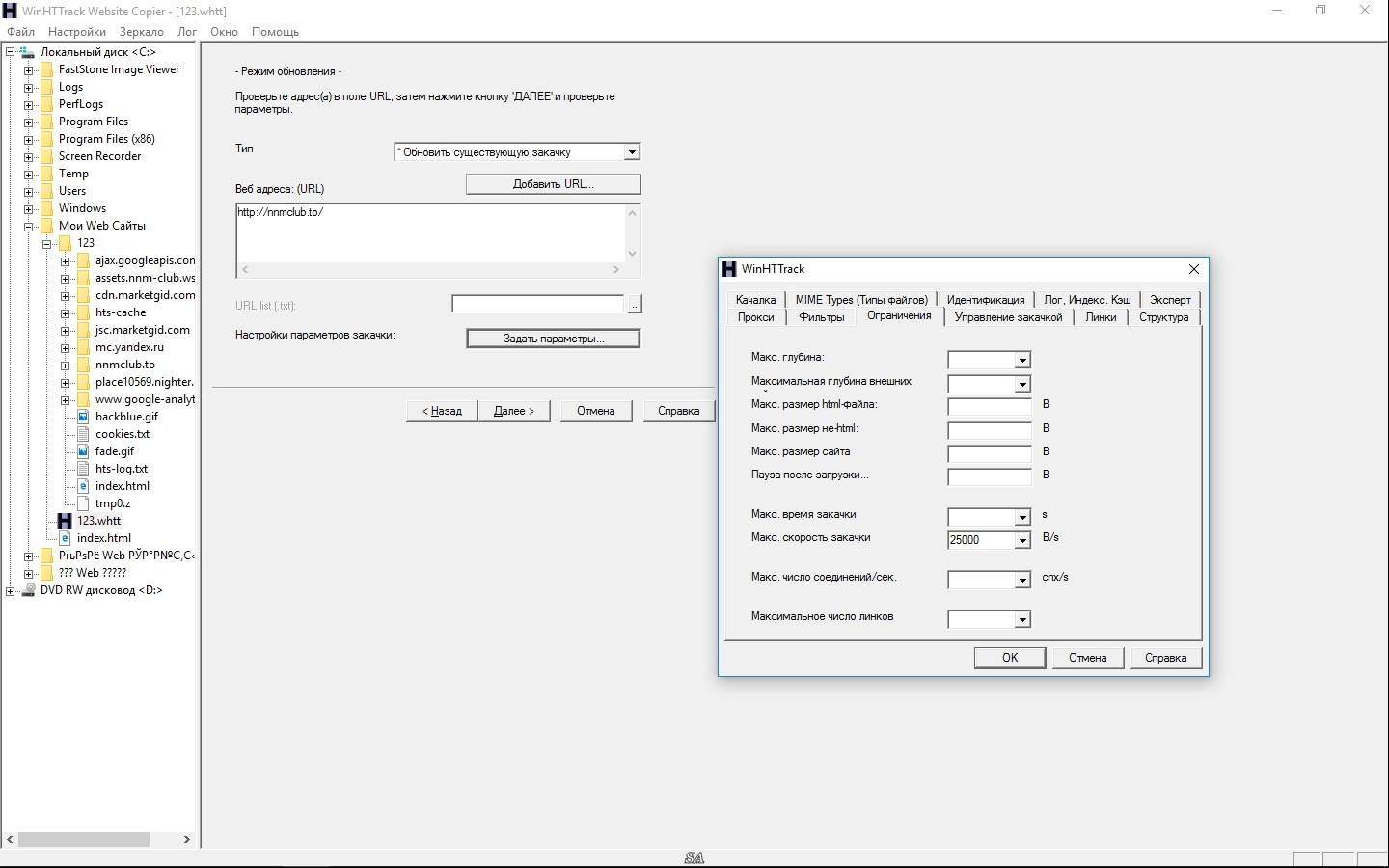Open the Тип project type dropdown
Viewport: 1389px width, 868px height.
click(632, 152)
